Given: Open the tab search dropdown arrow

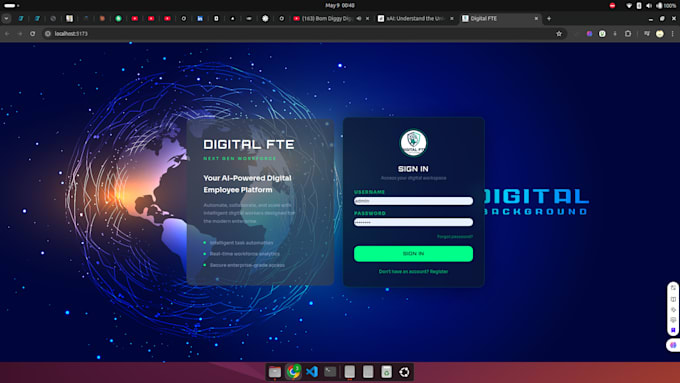Looking at the screenshot, I should click(x=7, y=19).
